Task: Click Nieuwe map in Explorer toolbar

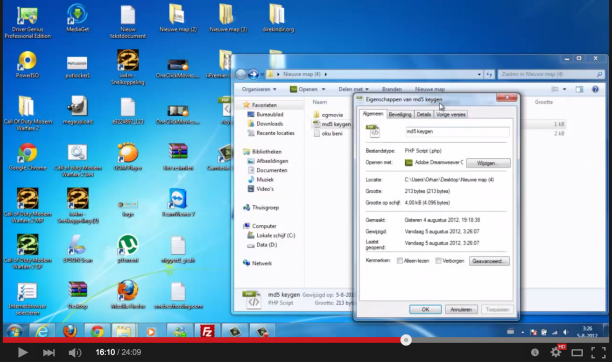Action: pos(429,89)
